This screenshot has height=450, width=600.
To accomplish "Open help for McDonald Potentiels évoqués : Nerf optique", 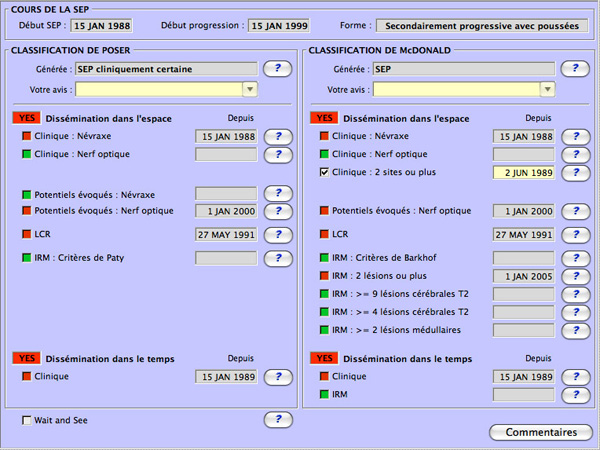I will [576, 211].
